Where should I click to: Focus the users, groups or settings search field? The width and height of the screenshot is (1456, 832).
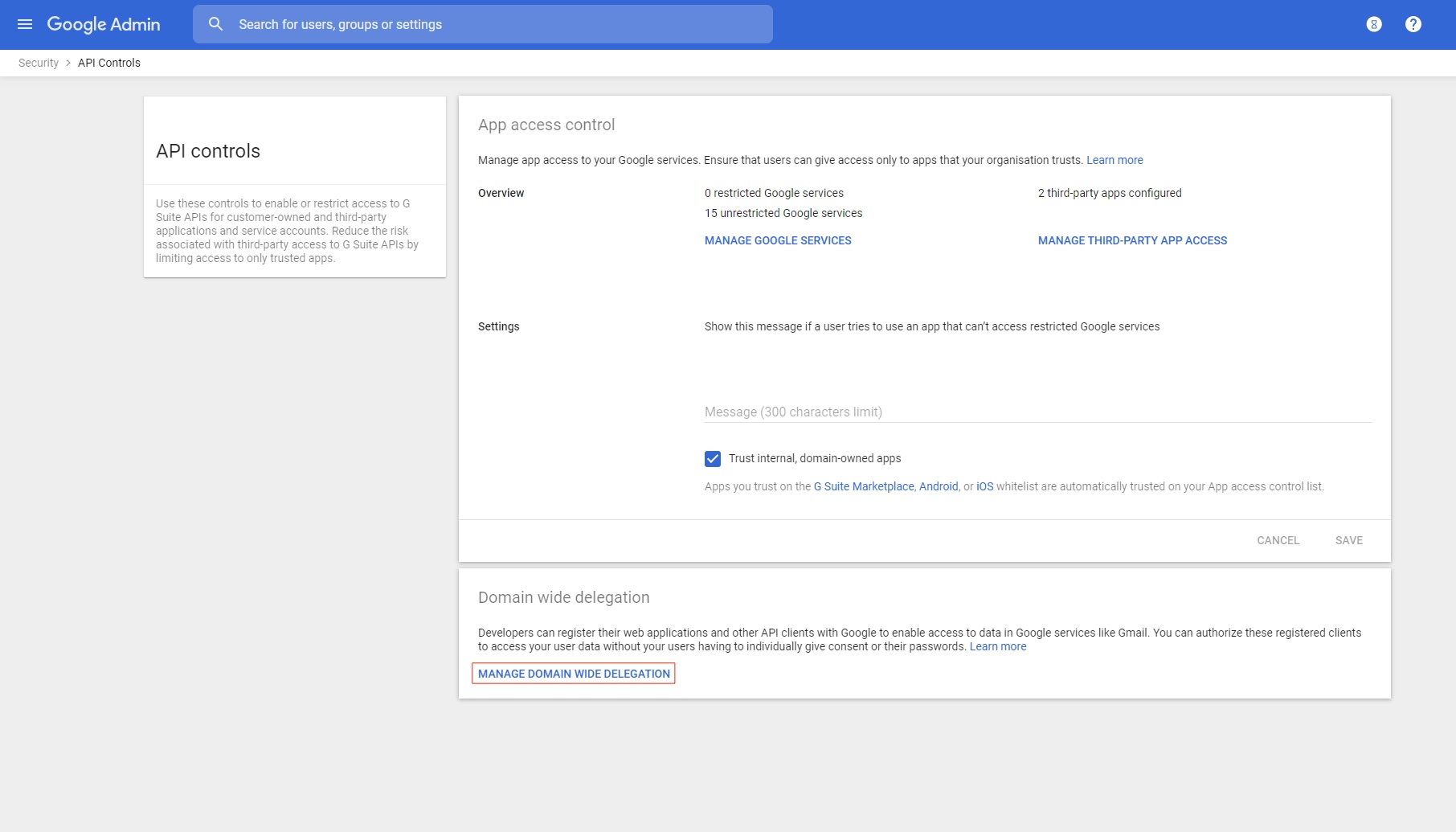tap(498, 24)
